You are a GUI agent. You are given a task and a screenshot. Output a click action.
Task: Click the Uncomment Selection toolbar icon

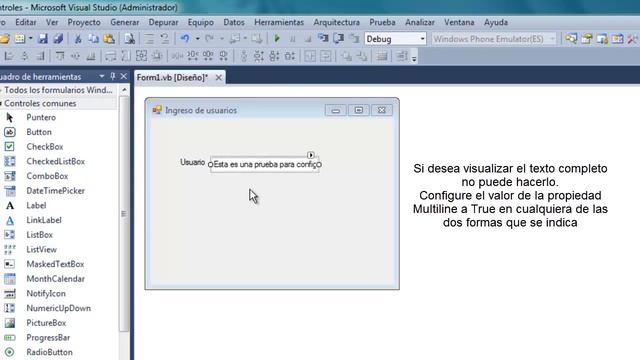[x=164, y=39]
